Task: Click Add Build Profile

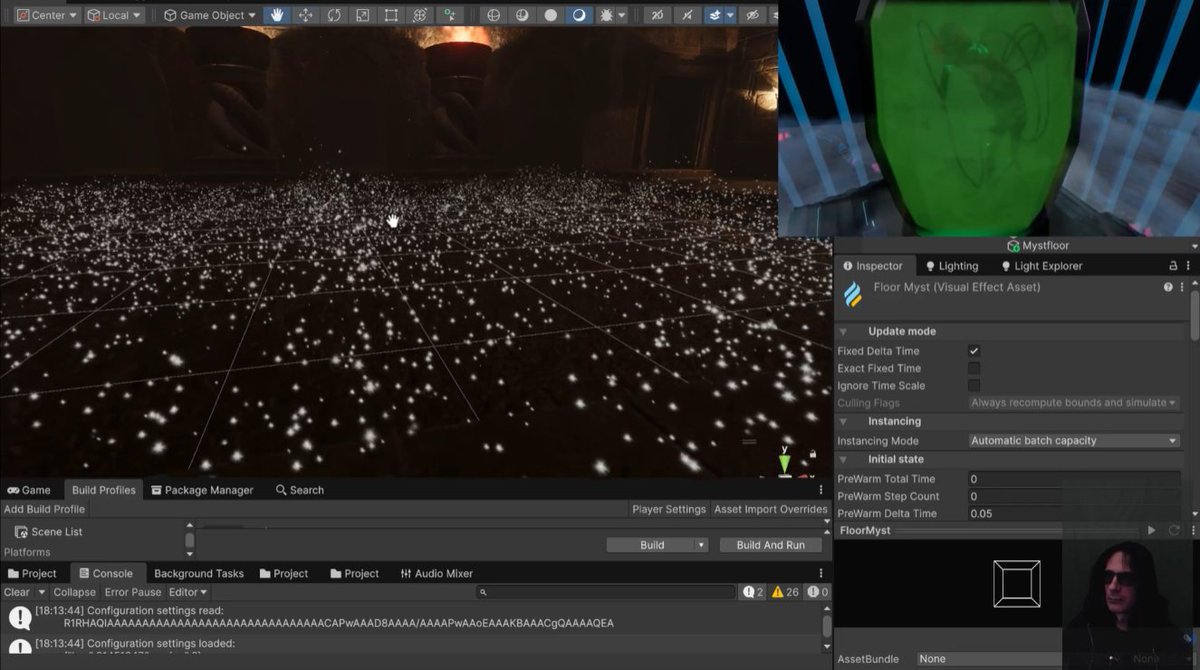Action: 44,509
